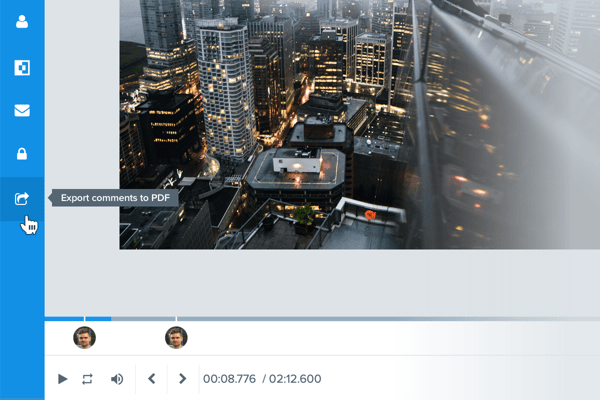Play the video
Viewport: 600px width, 400px height.
[62, 379]
